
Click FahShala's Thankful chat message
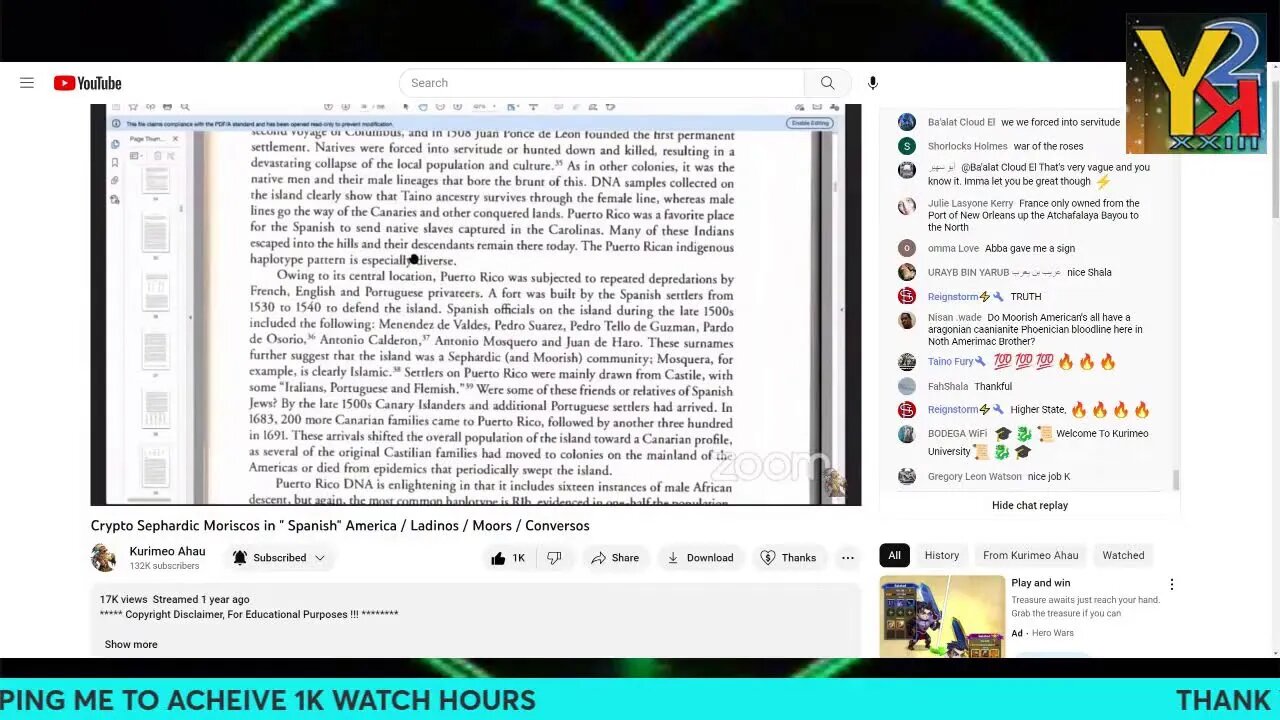(x=993, y=387)
